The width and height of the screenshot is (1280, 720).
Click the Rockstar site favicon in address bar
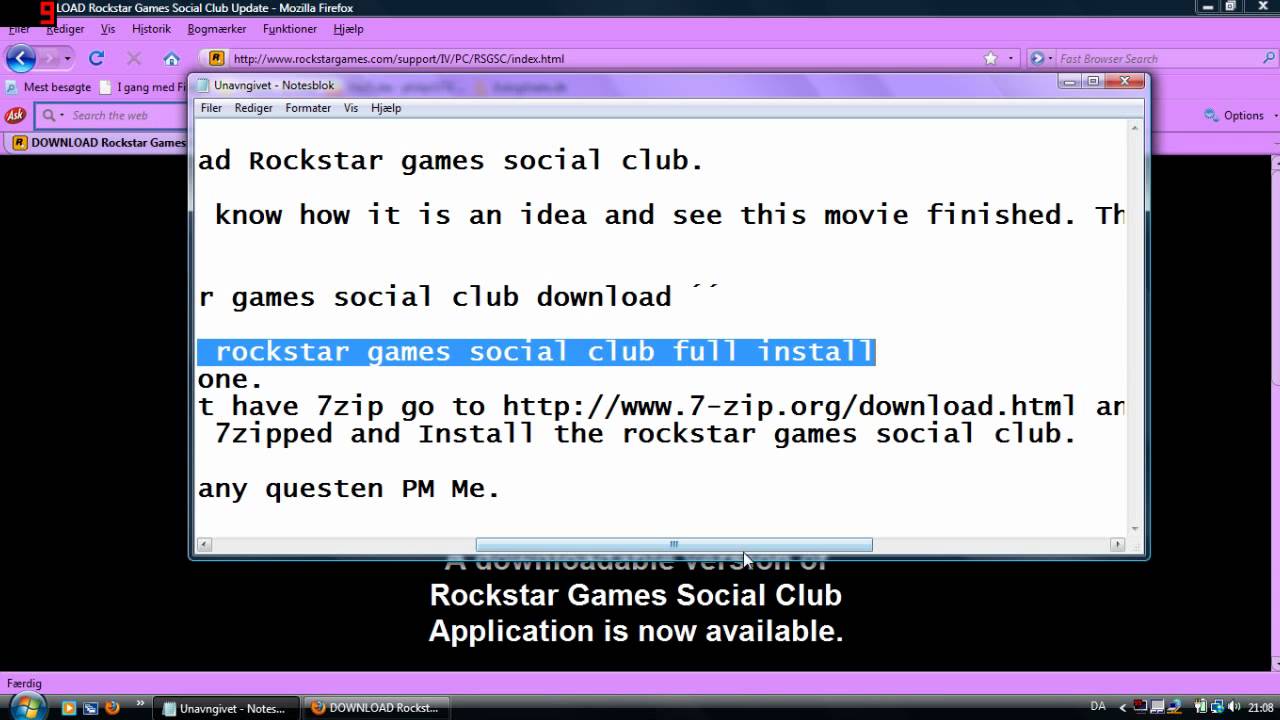coord(215,58)
